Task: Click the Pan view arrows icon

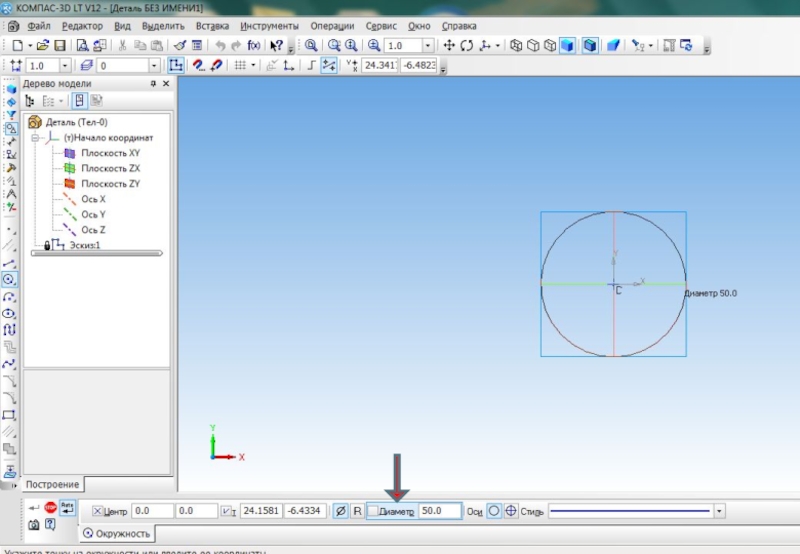Action: coord(449,45)
